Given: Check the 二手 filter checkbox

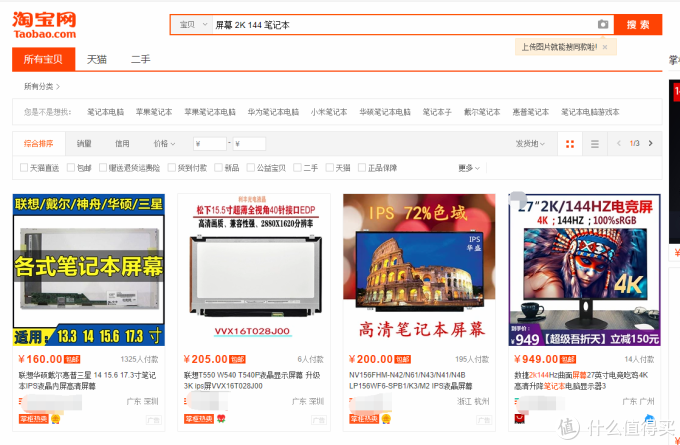Looking at the screenshot, I should [297, 167].
